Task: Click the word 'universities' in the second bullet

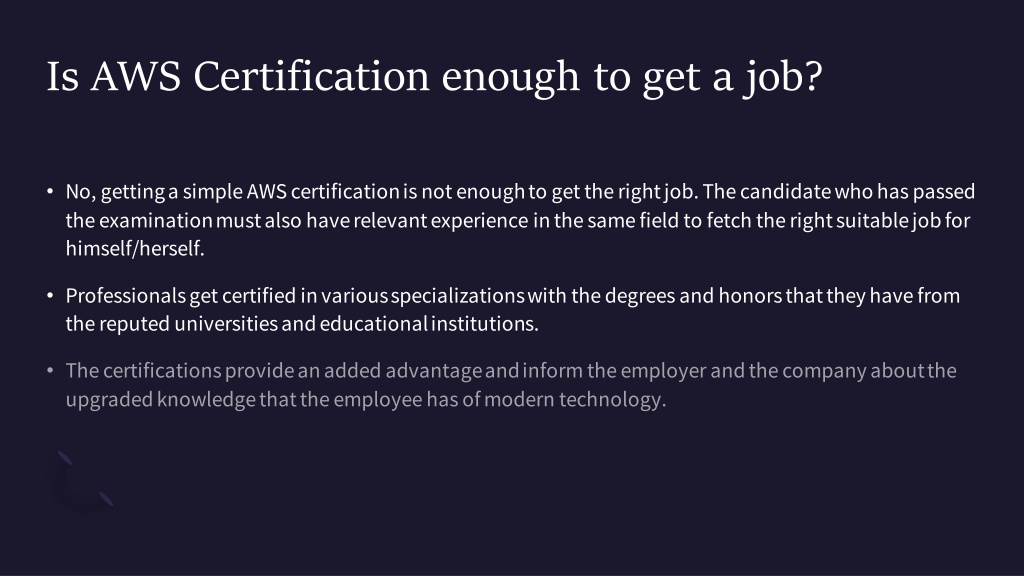Action: (226, 324)
